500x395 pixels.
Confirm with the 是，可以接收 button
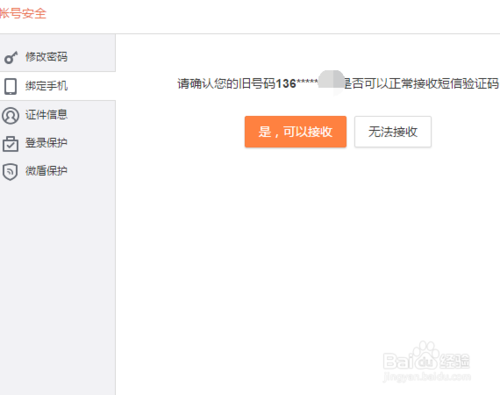point(295,132)
